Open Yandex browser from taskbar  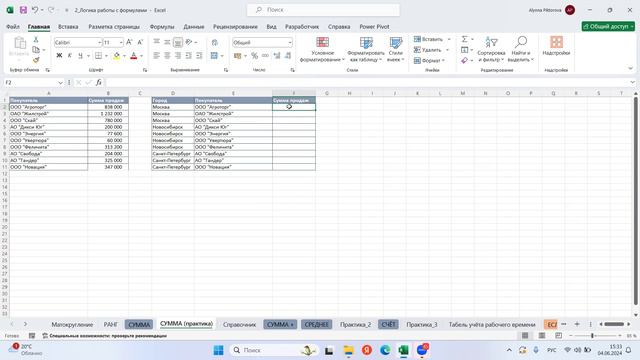click(x=367, y=350)
